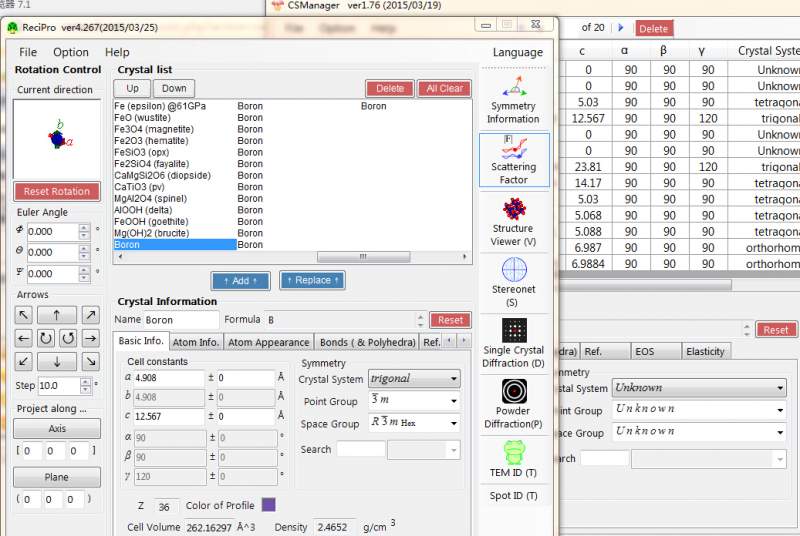
Task: Move selected crystal Down in list
Action: [174, 88]
